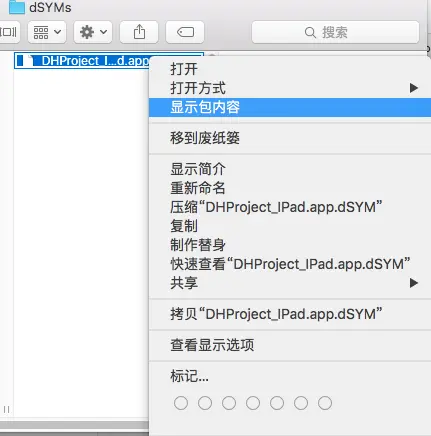Image resolution: width=431 pixels, height=436 pixels.
Task: Select the seventh tag color circle
Action: click(x=325, y=403)
